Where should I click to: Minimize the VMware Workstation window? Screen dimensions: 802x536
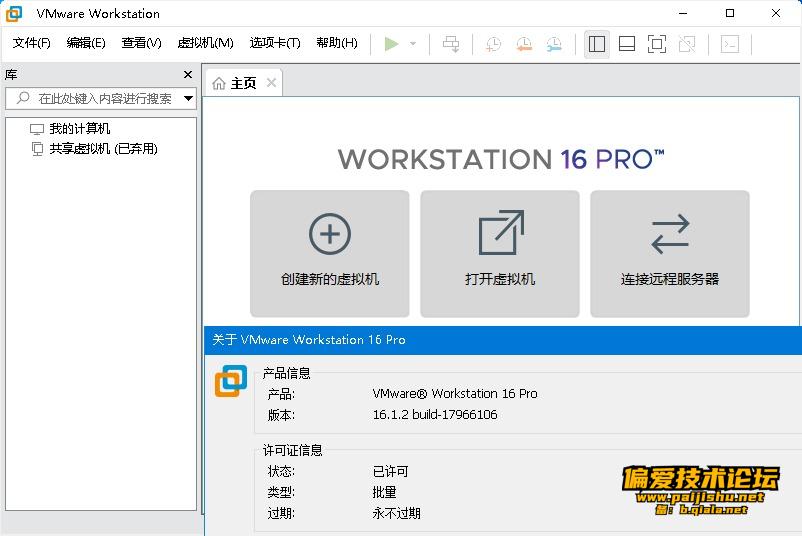point(683,13)
